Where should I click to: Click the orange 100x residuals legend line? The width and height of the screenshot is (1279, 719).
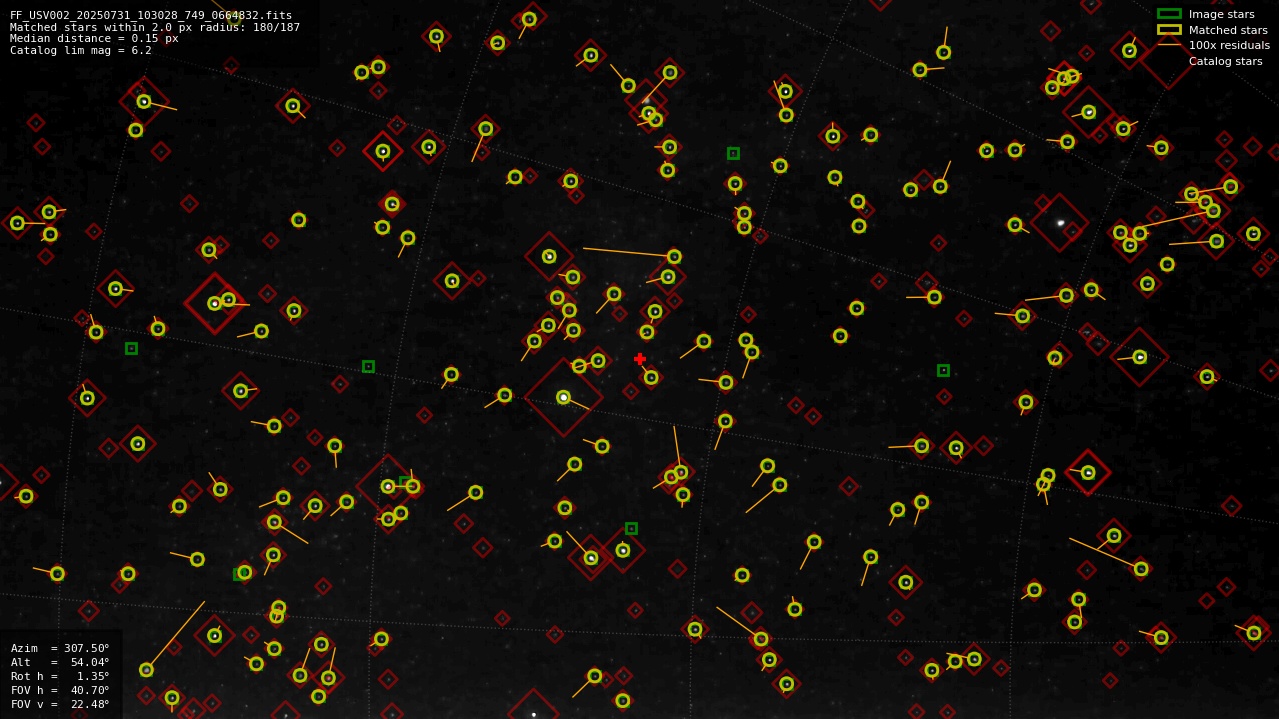(x=1169, y=45)
